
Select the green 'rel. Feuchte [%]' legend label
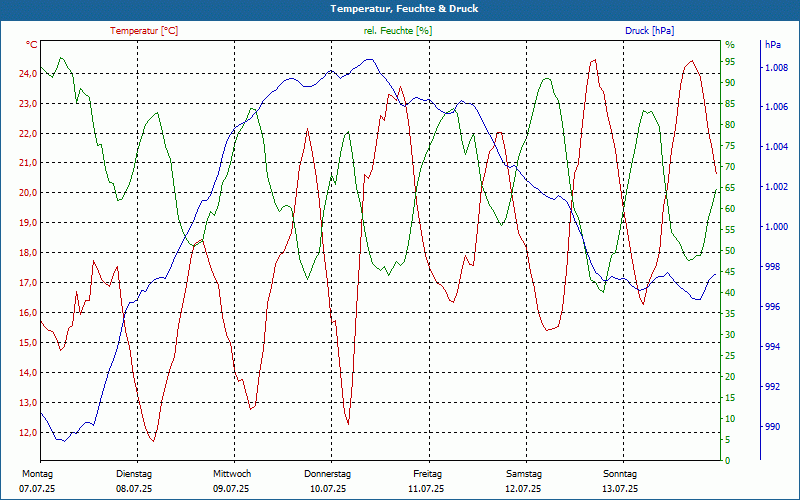[397, 31]
